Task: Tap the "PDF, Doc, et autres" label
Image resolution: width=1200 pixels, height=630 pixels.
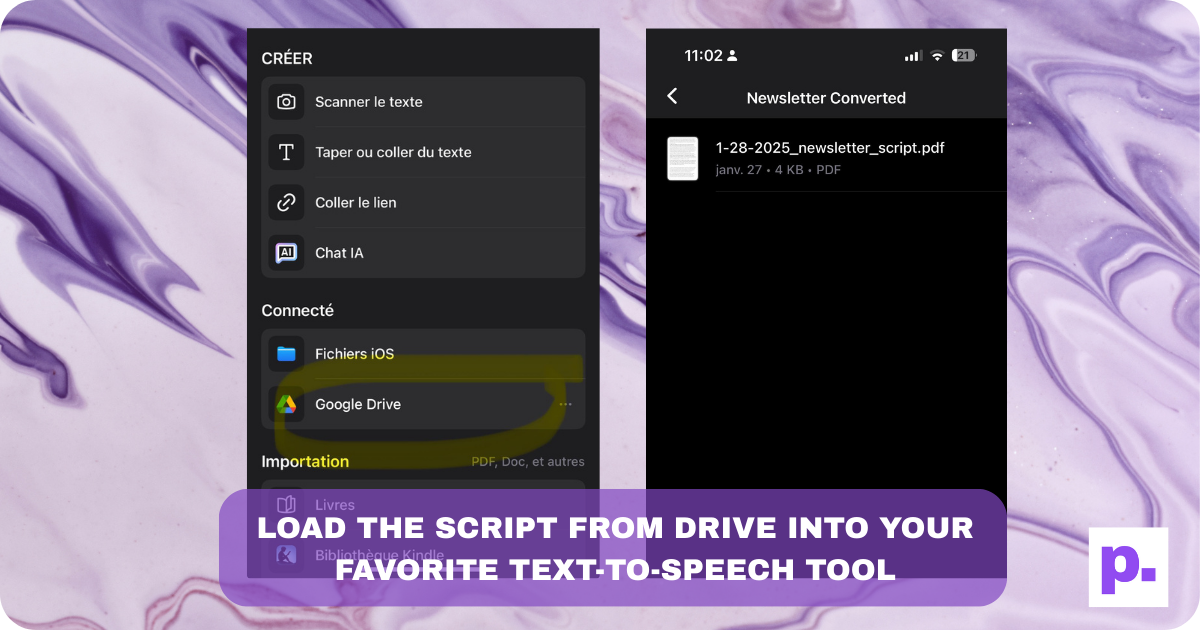Action: [x=528, y=462]
